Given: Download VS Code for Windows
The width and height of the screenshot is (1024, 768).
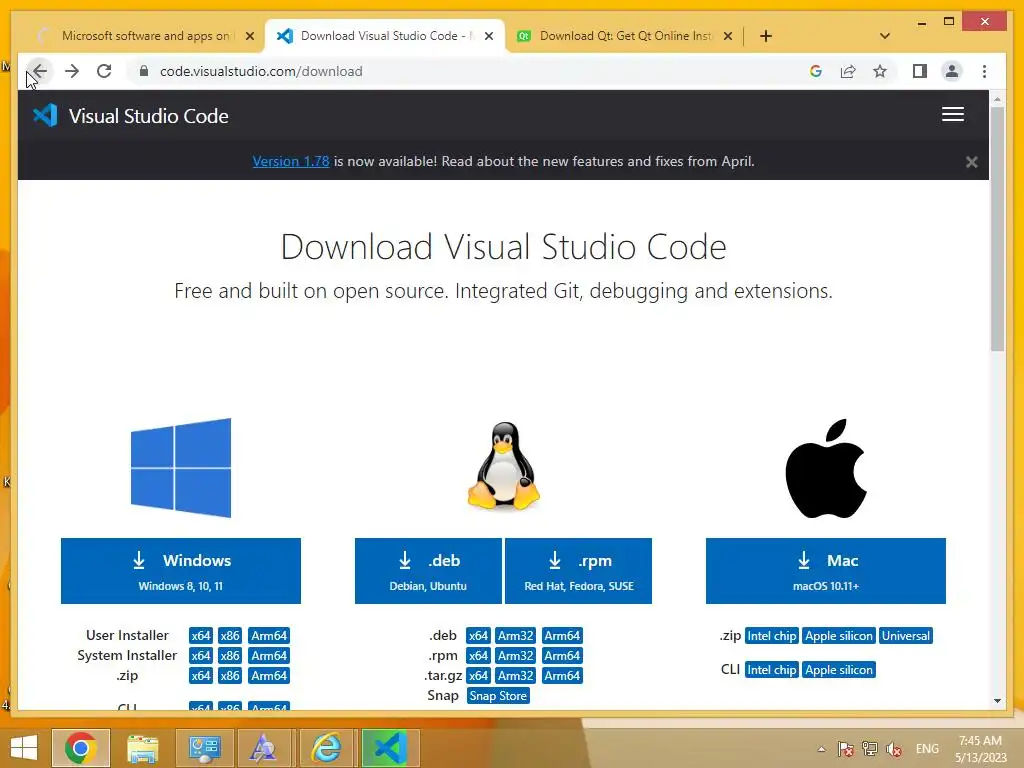Looking at the screenshot, I should pos(181,571).
